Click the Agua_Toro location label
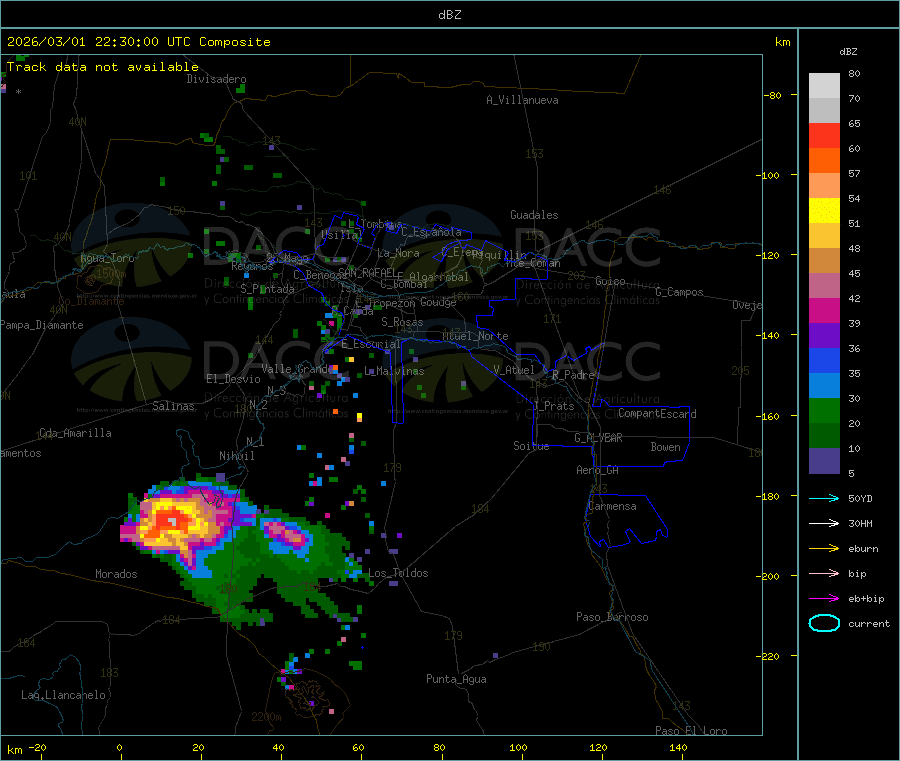Viewport: 900px width, 761px height. pos(107,258)
